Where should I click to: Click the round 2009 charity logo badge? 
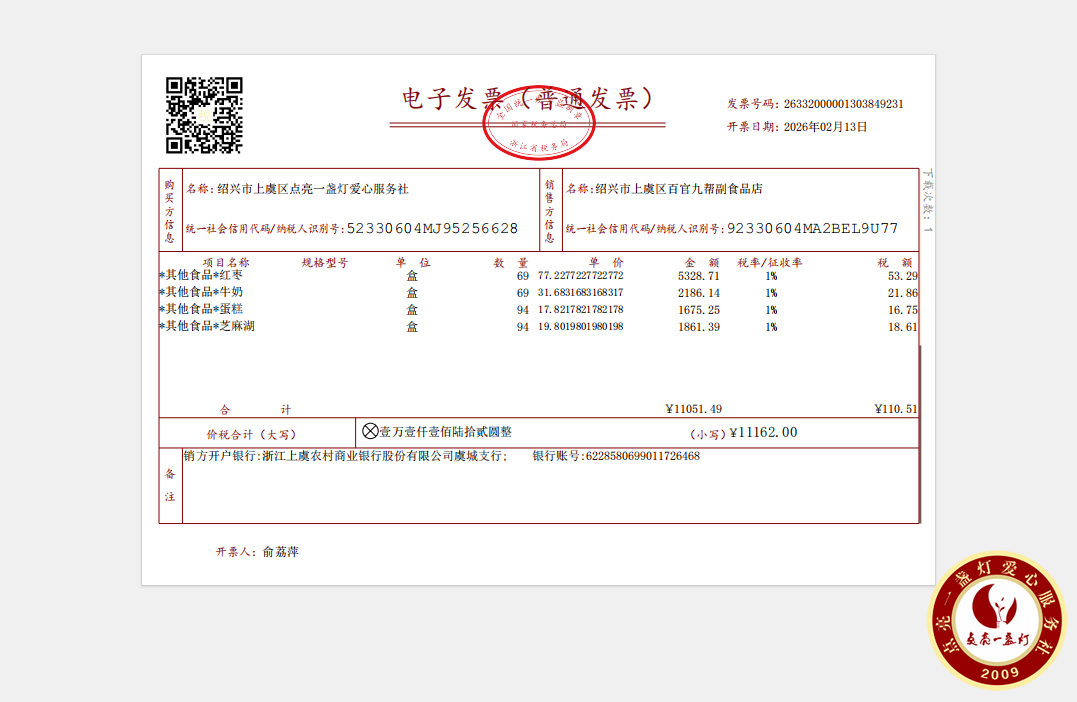point(1001,619)
